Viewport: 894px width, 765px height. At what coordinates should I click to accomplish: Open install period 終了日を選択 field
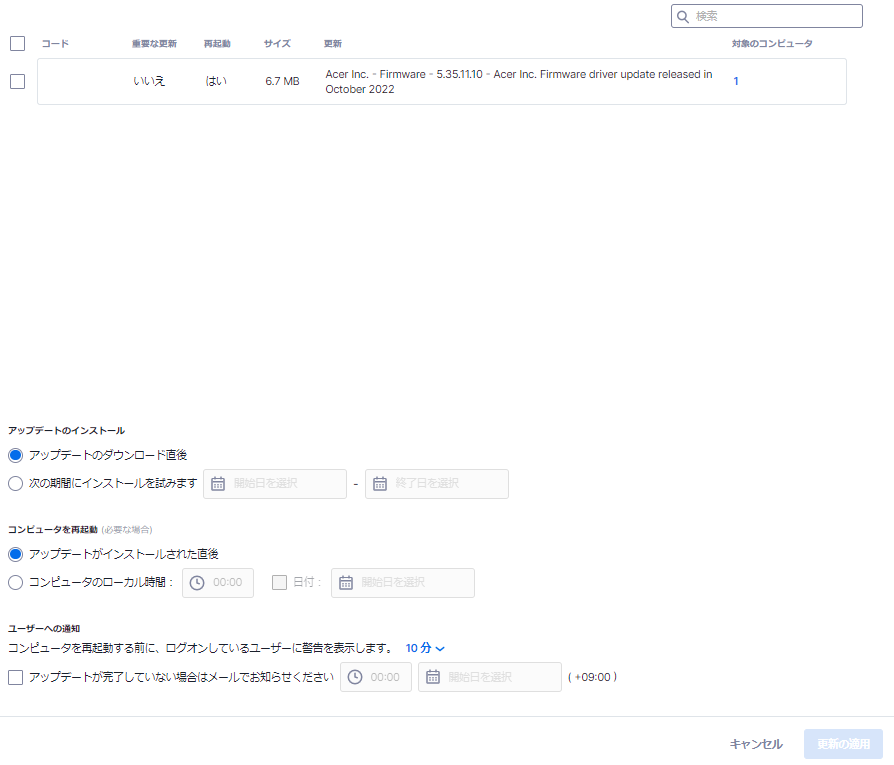pos(437,483)
